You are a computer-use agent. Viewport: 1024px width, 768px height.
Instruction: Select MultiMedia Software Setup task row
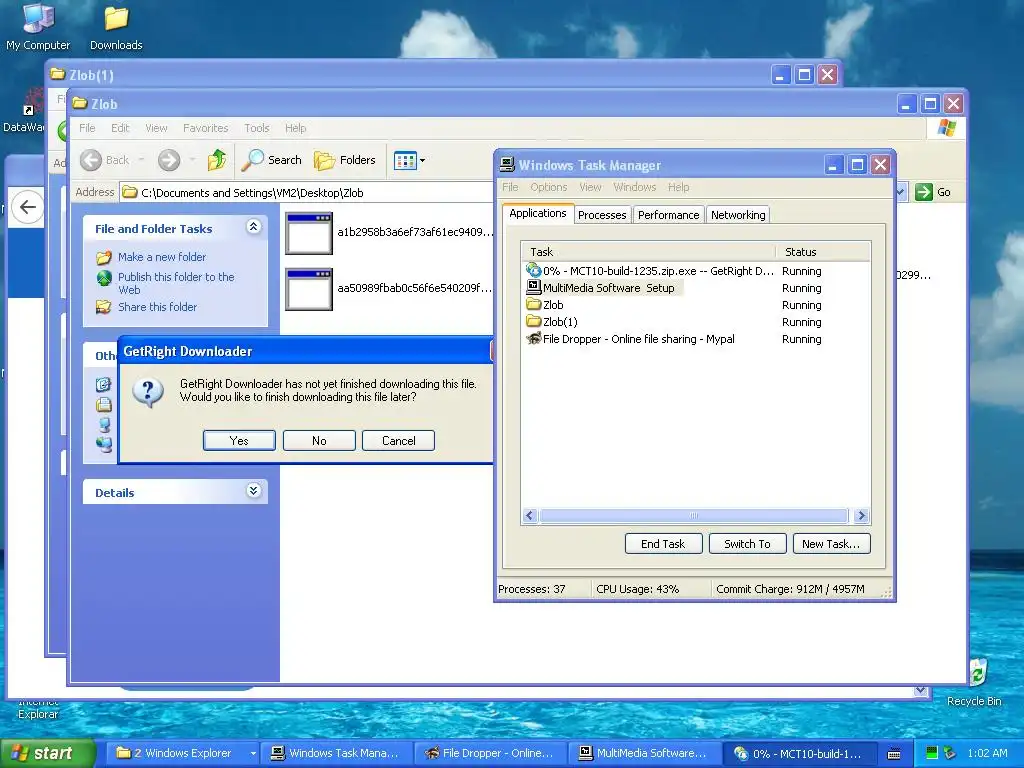point(696,288)
